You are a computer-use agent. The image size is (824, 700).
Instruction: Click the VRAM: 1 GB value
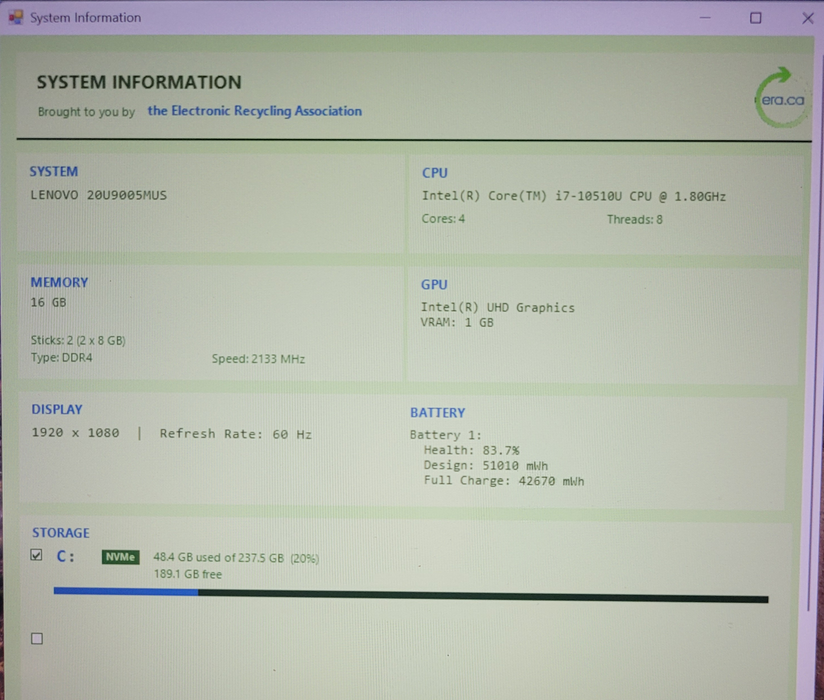pyautogui.click(x=457, y=322)
